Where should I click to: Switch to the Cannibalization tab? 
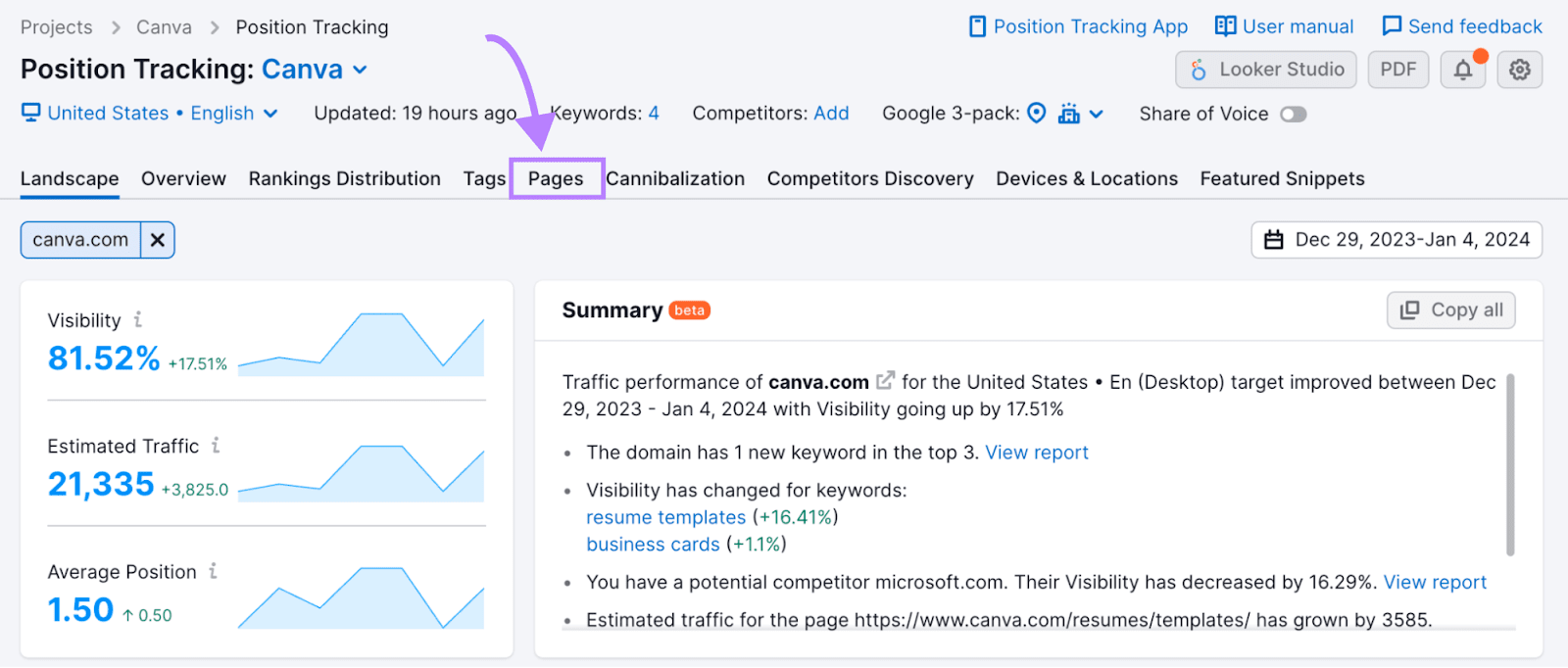tap(675, 178)
